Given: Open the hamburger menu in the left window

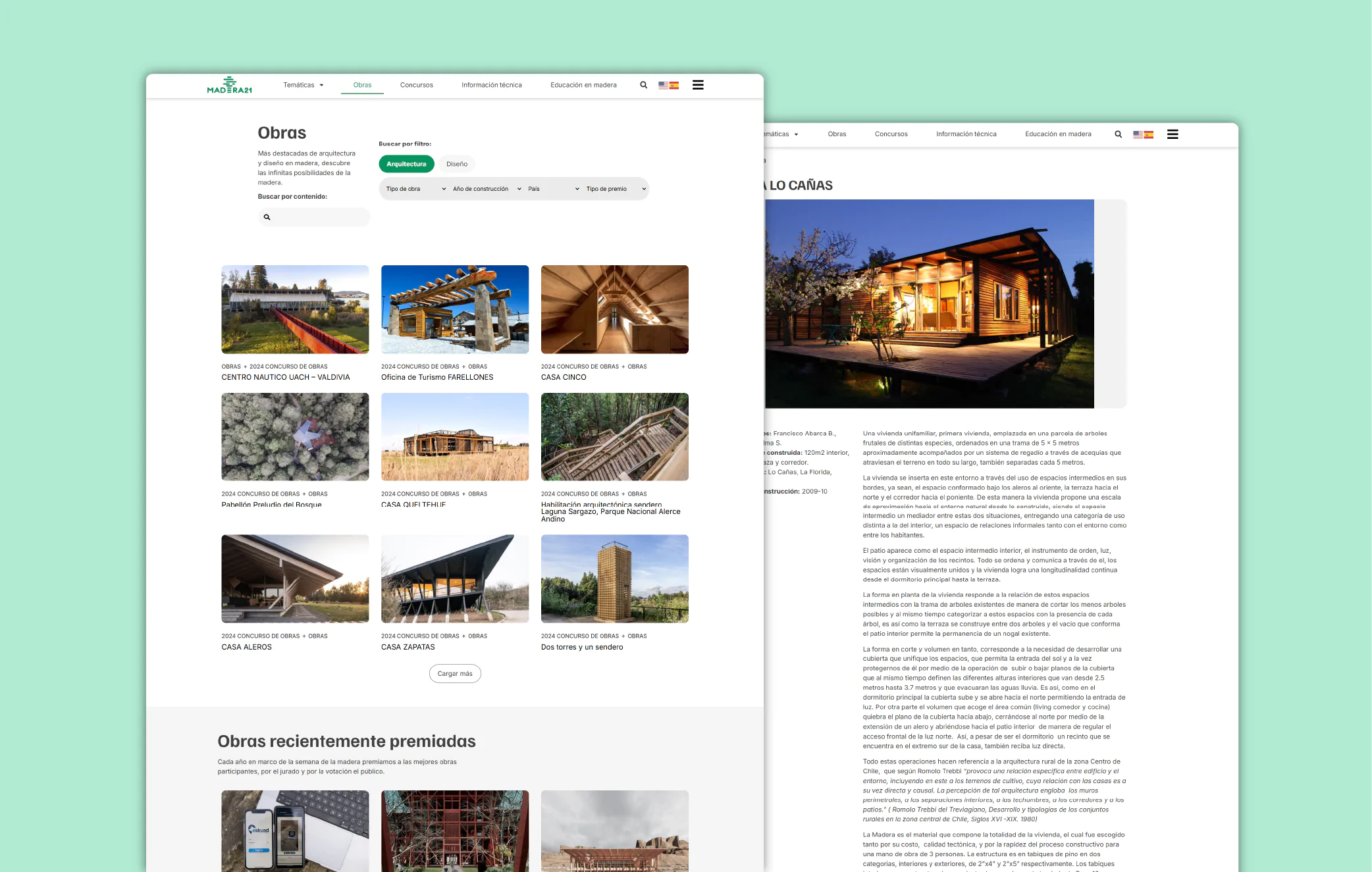Looking at the screenshot, I should [x=698, y=85].
